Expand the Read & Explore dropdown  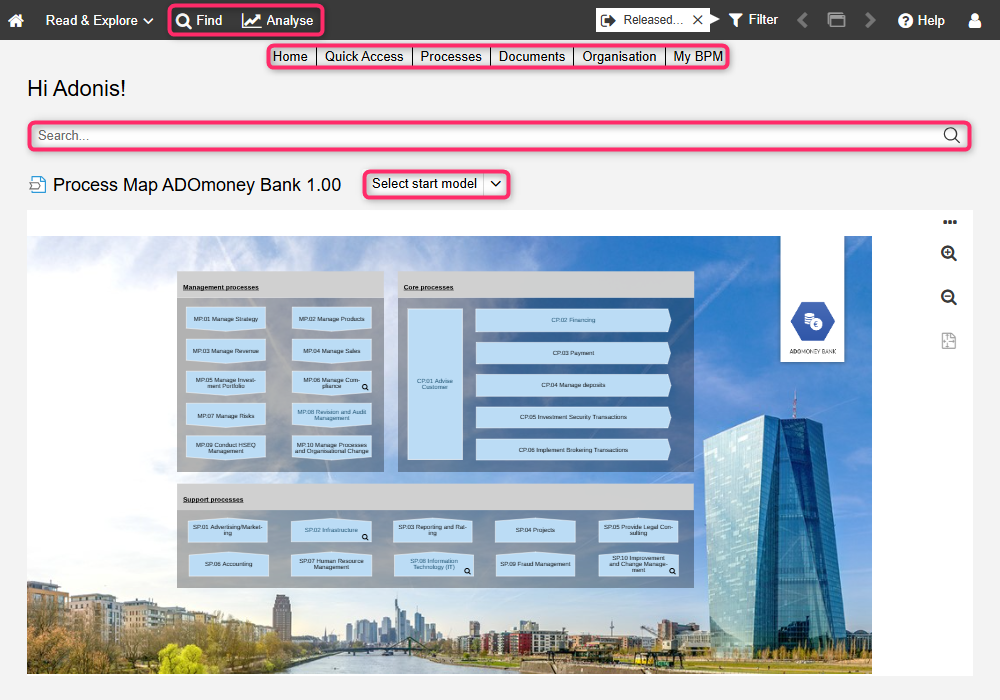click(x=99, y=20)
